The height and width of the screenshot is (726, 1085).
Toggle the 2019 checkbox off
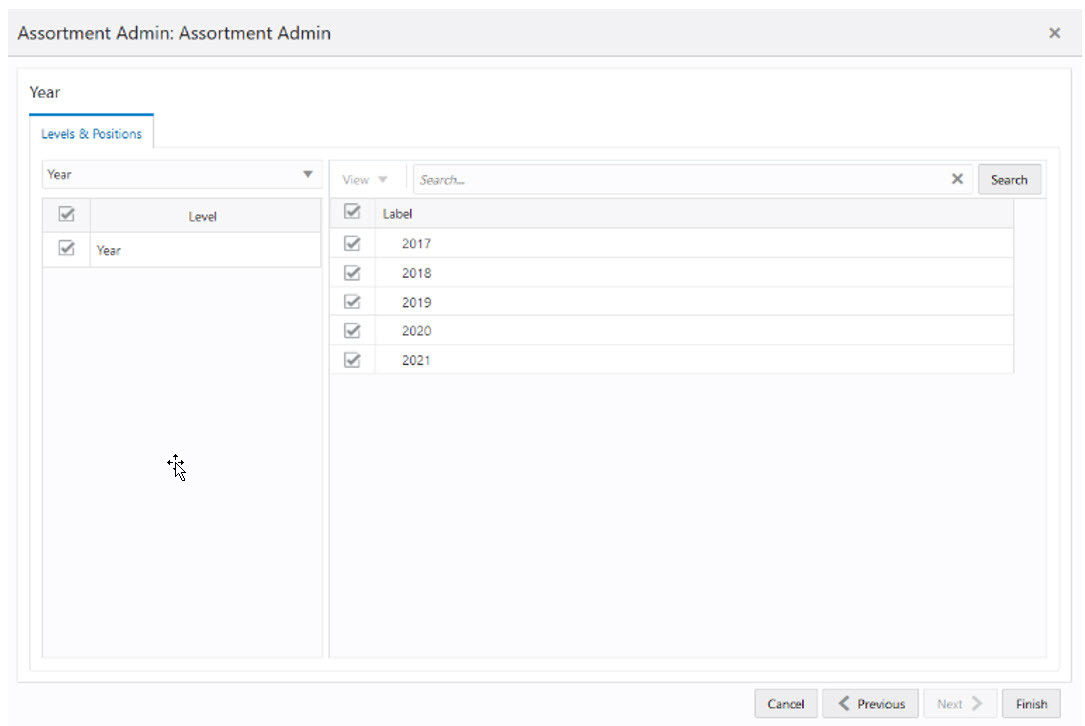[352, 301]
